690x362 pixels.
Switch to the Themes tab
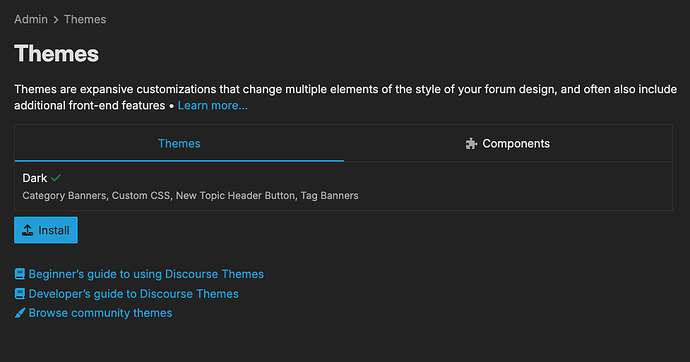coord(179,143)
